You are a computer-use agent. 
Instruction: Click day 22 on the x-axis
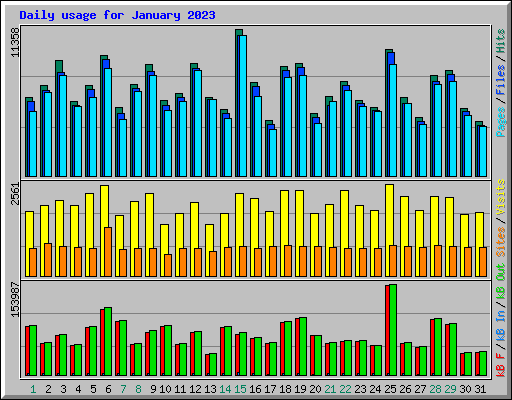[x=345, y=389]
